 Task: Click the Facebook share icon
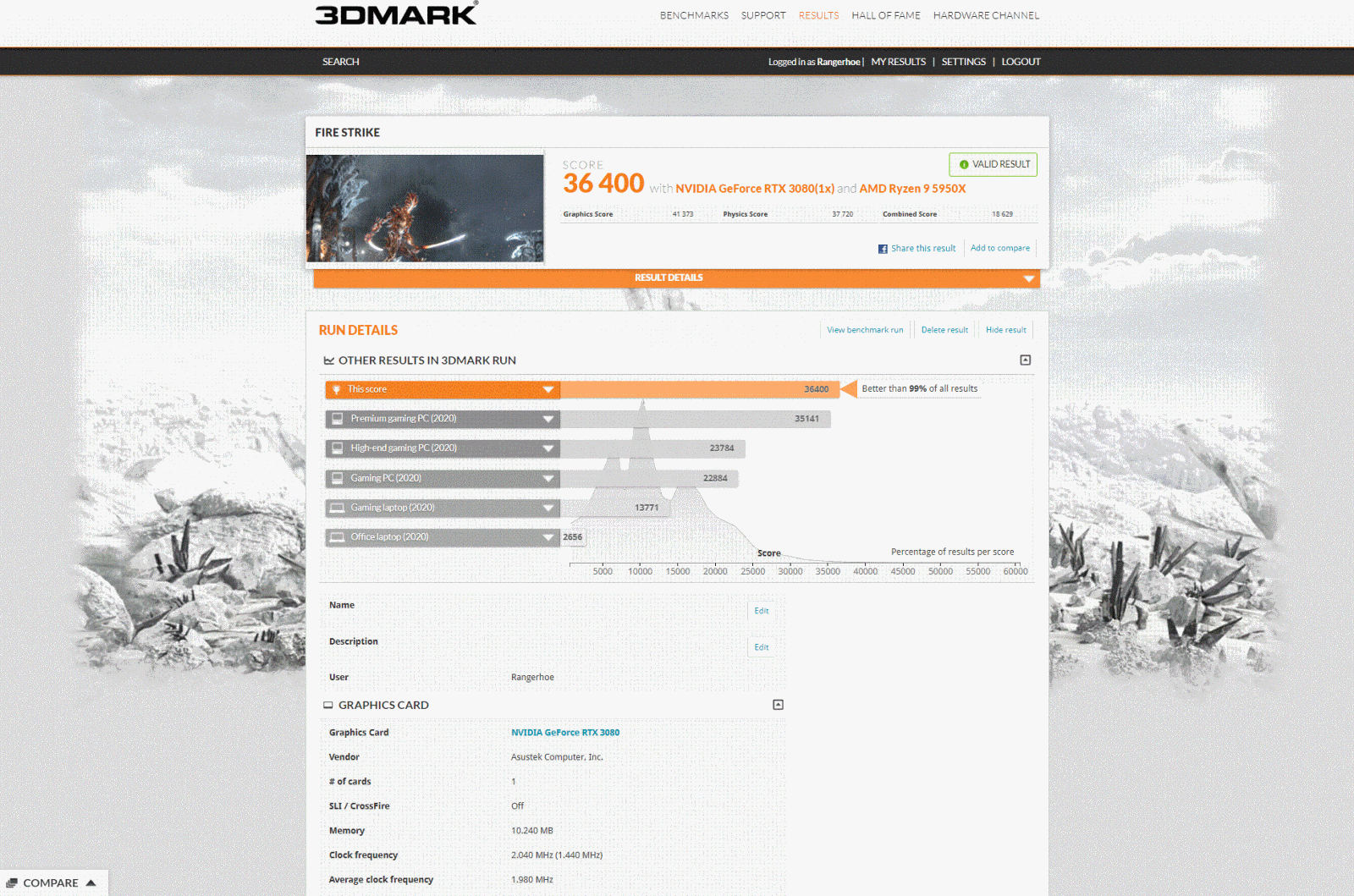pos(883,249)
